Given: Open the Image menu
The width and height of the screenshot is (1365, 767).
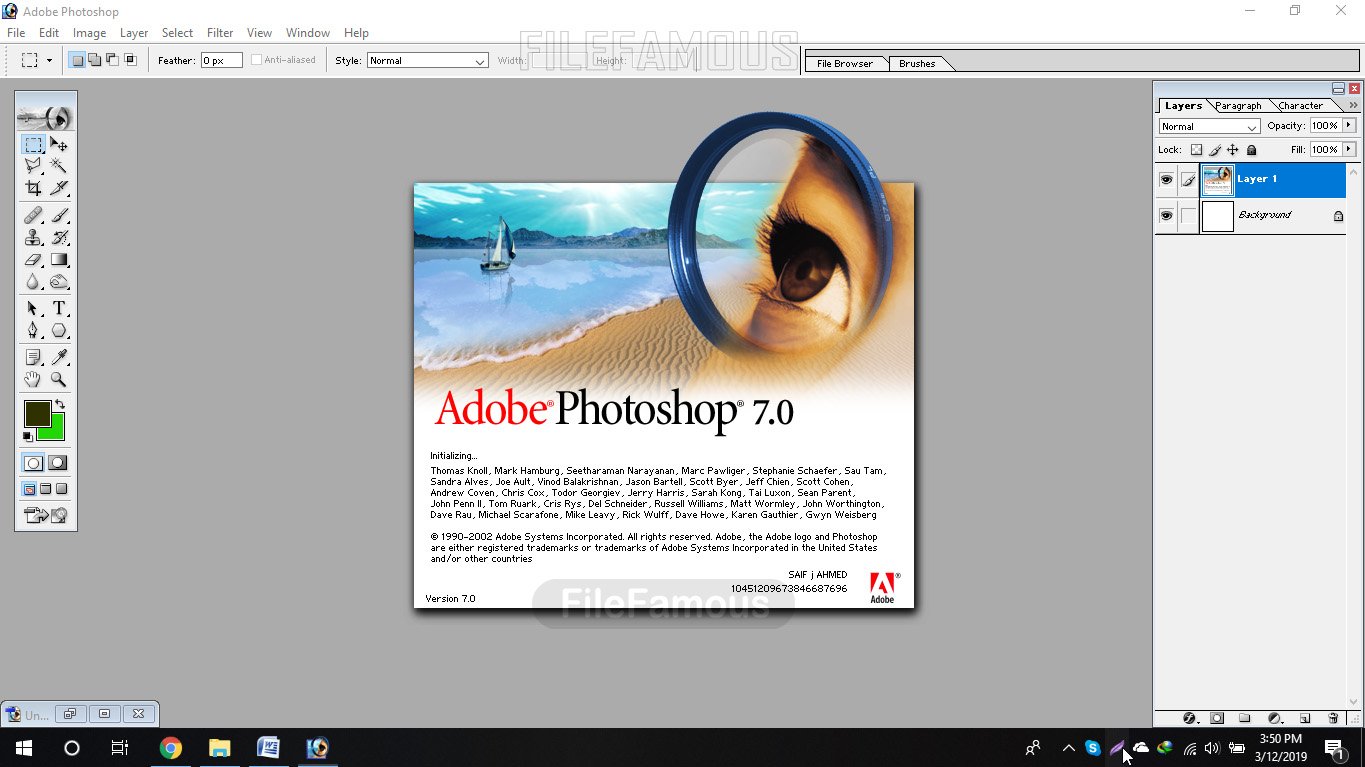Looking at the screenshot, I should coord(89,33).
